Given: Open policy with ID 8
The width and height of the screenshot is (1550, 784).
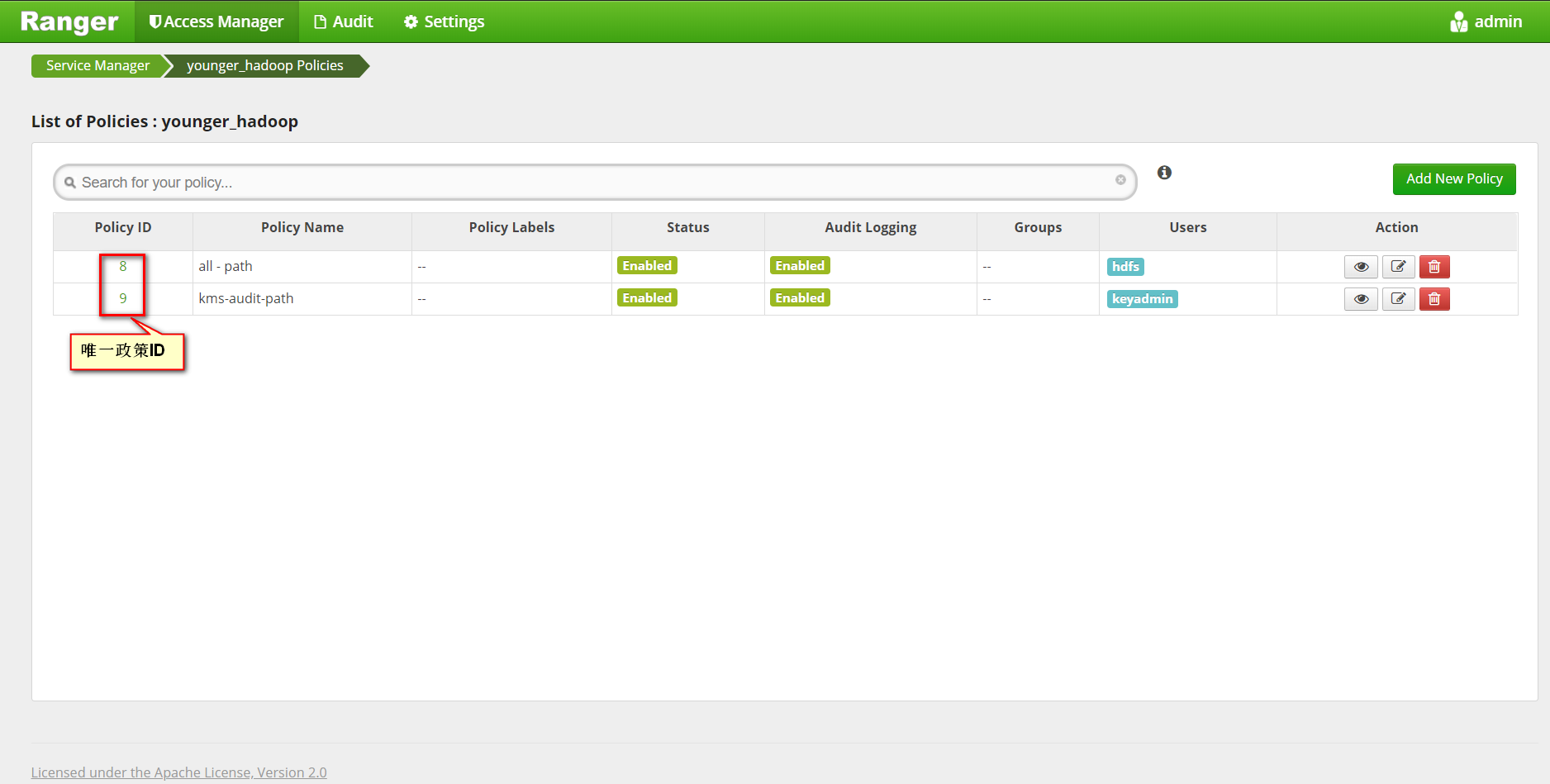Looking at the screenshot, I should point(122,266).
